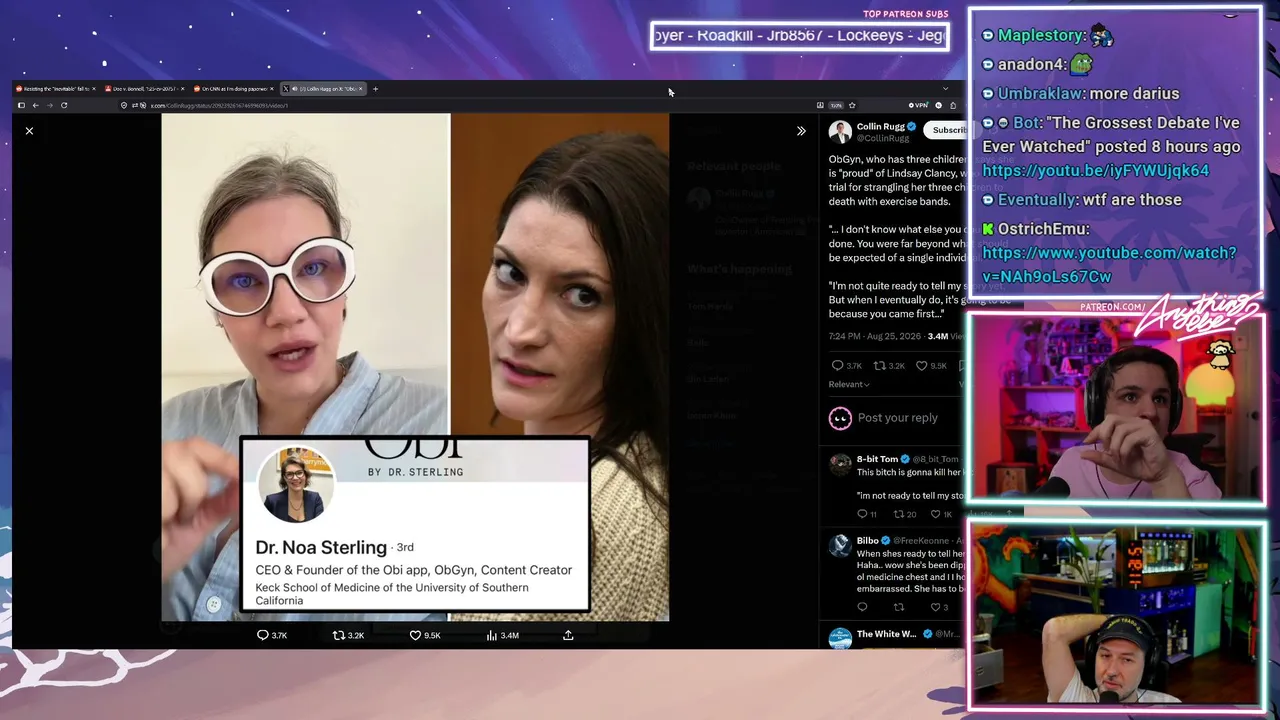Click Dr. Noa Sterling's profile photo on the card
Screen dimensions: 1280x720
[296, 485]
